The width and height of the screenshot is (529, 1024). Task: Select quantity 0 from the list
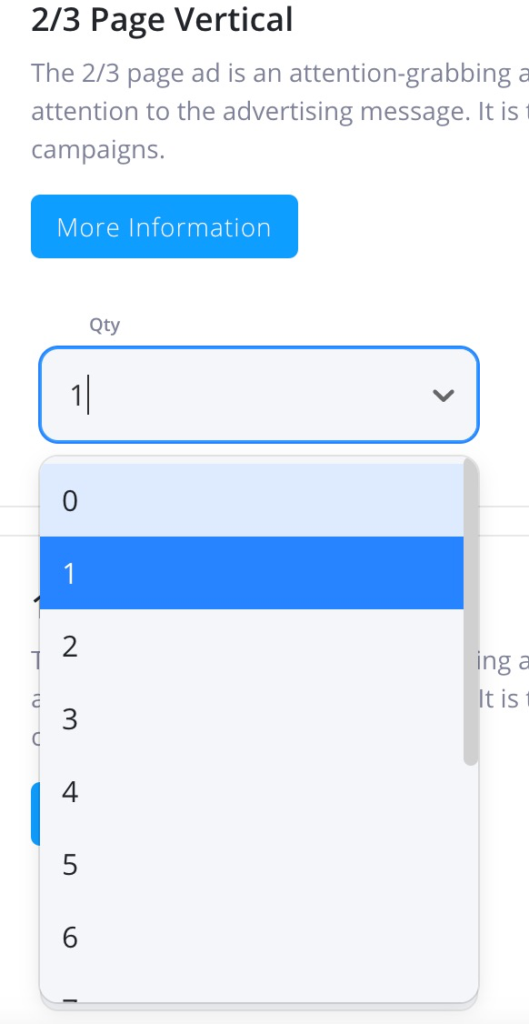tap(251, 501)
